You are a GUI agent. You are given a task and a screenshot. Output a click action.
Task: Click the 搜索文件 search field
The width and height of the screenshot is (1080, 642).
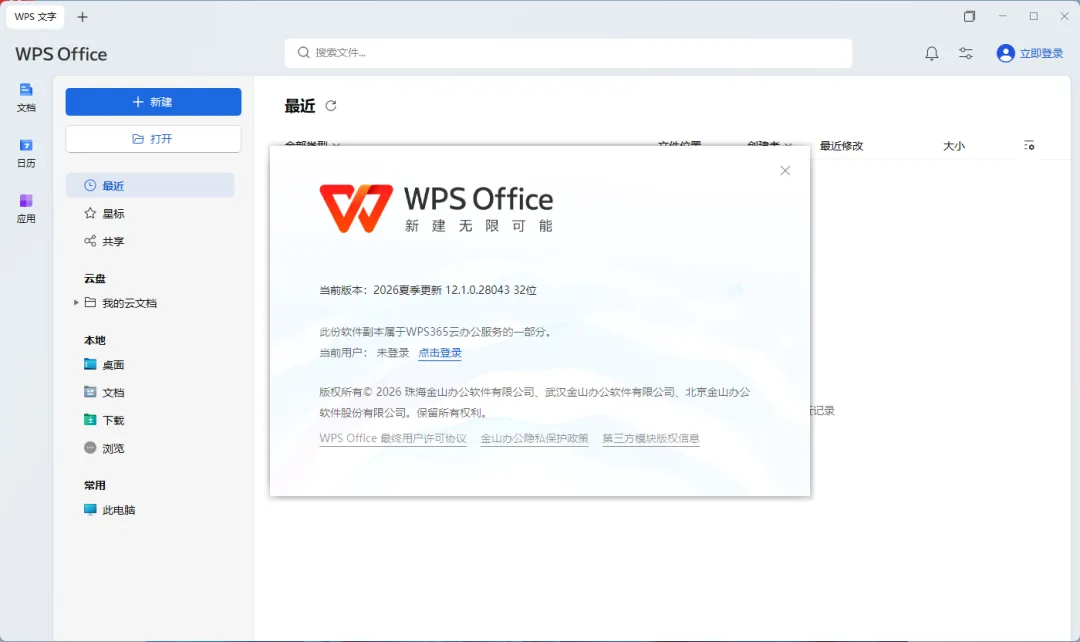(568, 53)
